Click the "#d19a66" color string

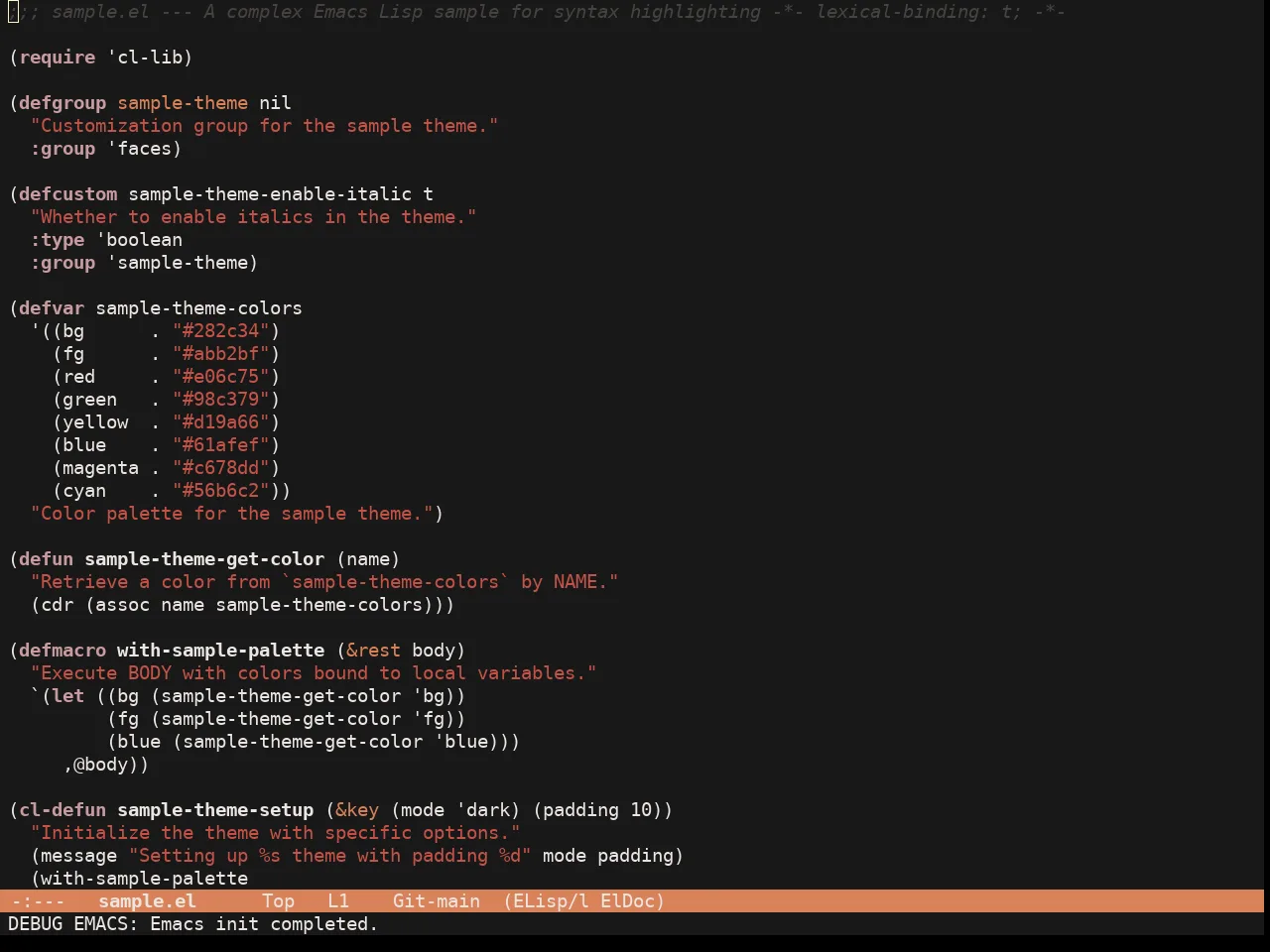221,422
